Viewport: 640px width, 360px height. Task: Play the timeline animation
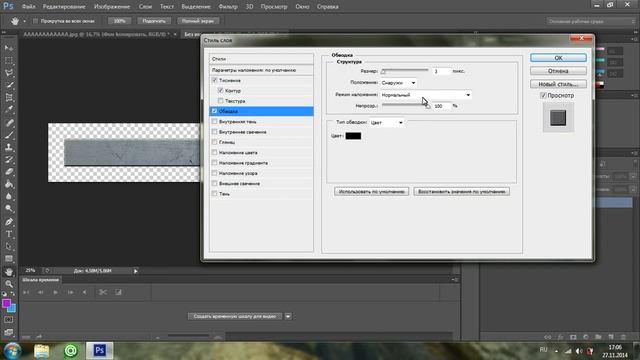pos(56,292)
